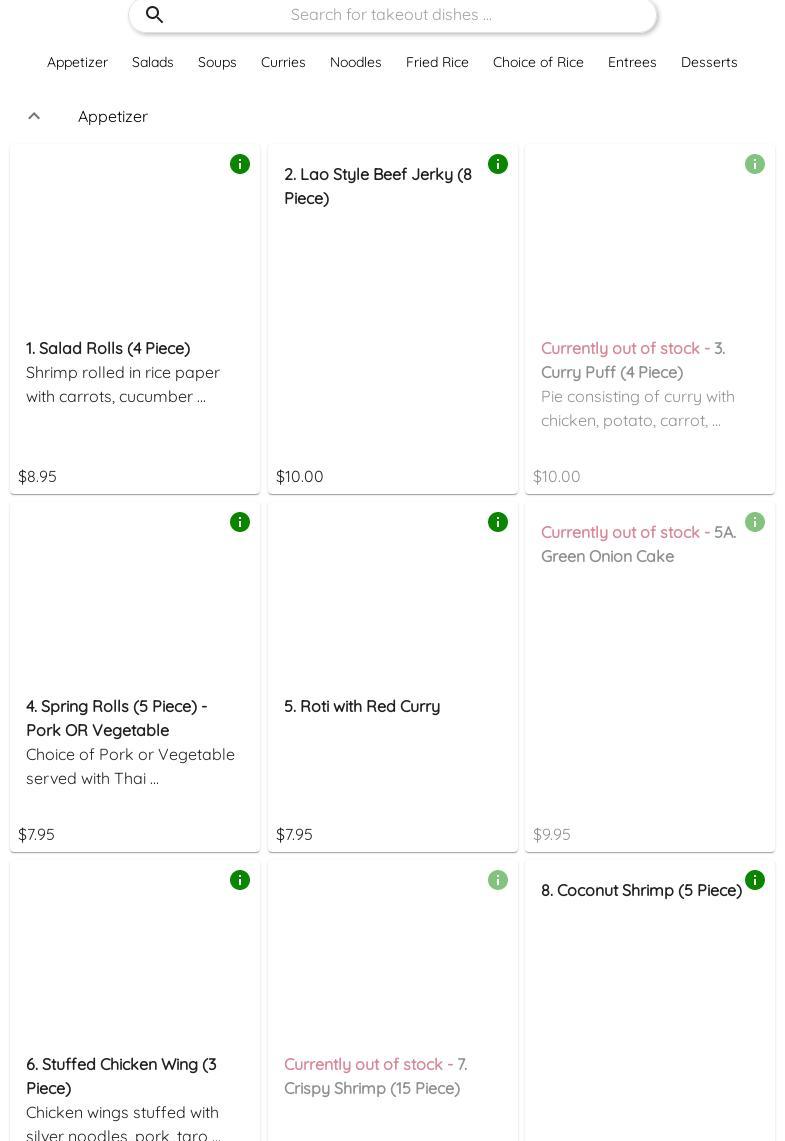Click the search magnifier icon
Image resolution: width=785 pixels, height=1141 pixels.
pyautogui.click(x=155, y=15)
